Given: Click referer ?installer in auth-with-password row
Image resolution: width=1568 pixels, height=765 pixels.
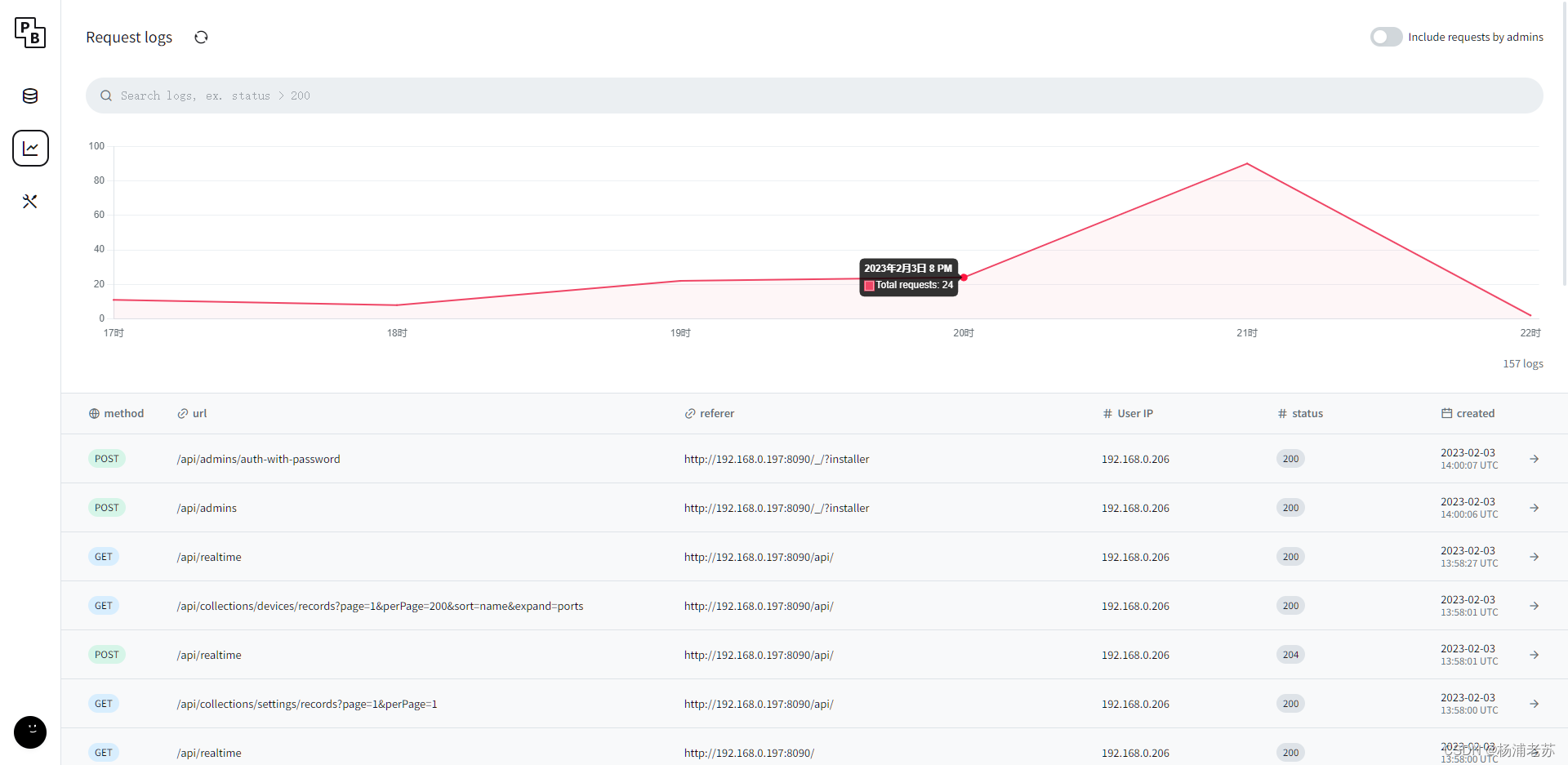Looking at the screenshot, I should [777, 459].
